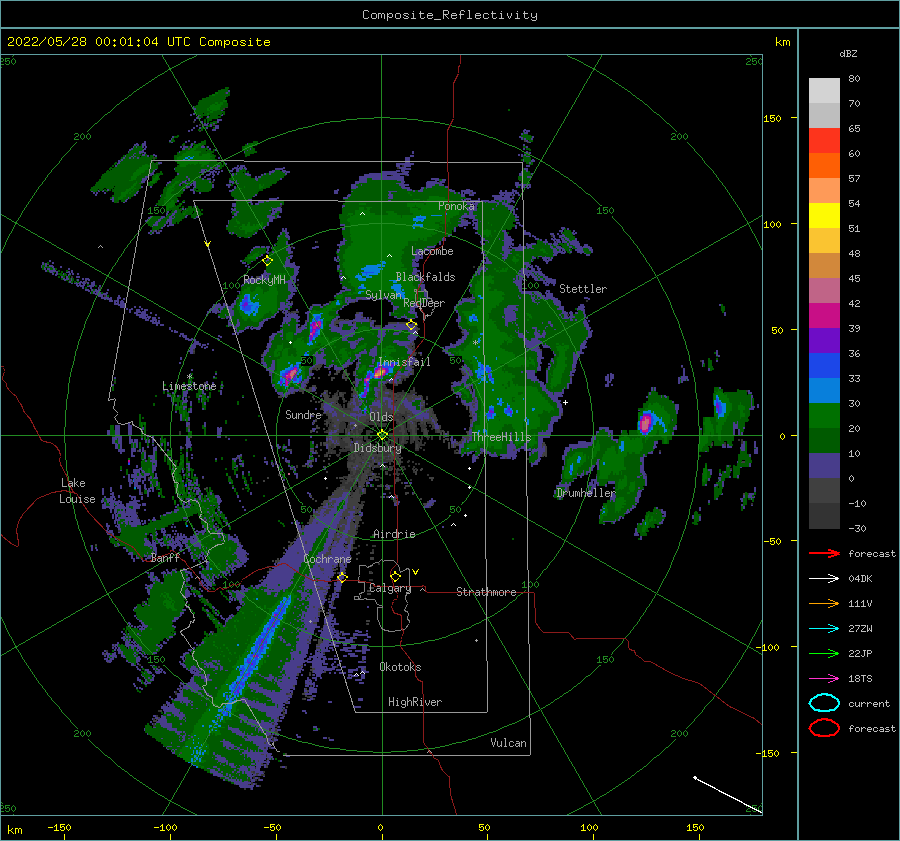Click the light gray 80 dBZ swatch

tap(824, 91)
